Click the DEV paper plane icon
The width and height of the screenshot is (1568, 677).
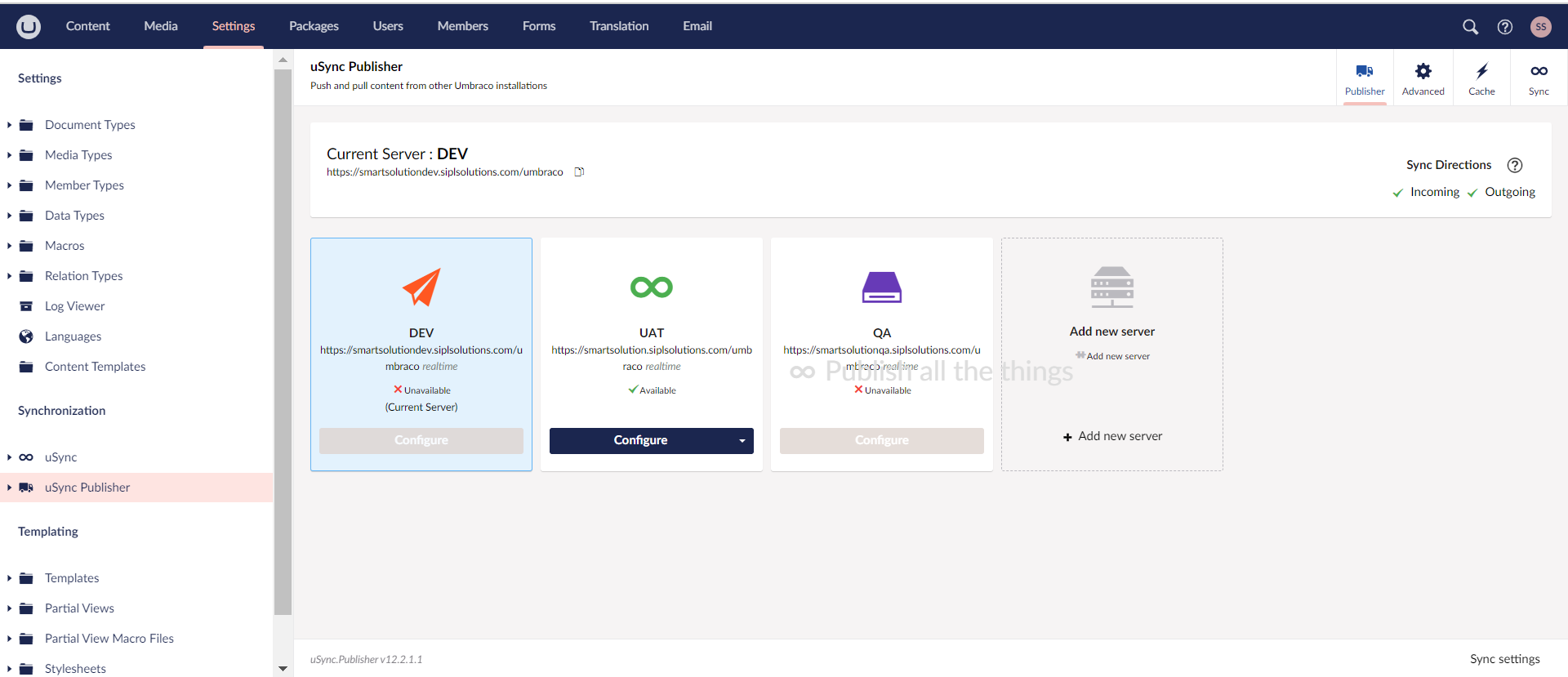[421, 287]
